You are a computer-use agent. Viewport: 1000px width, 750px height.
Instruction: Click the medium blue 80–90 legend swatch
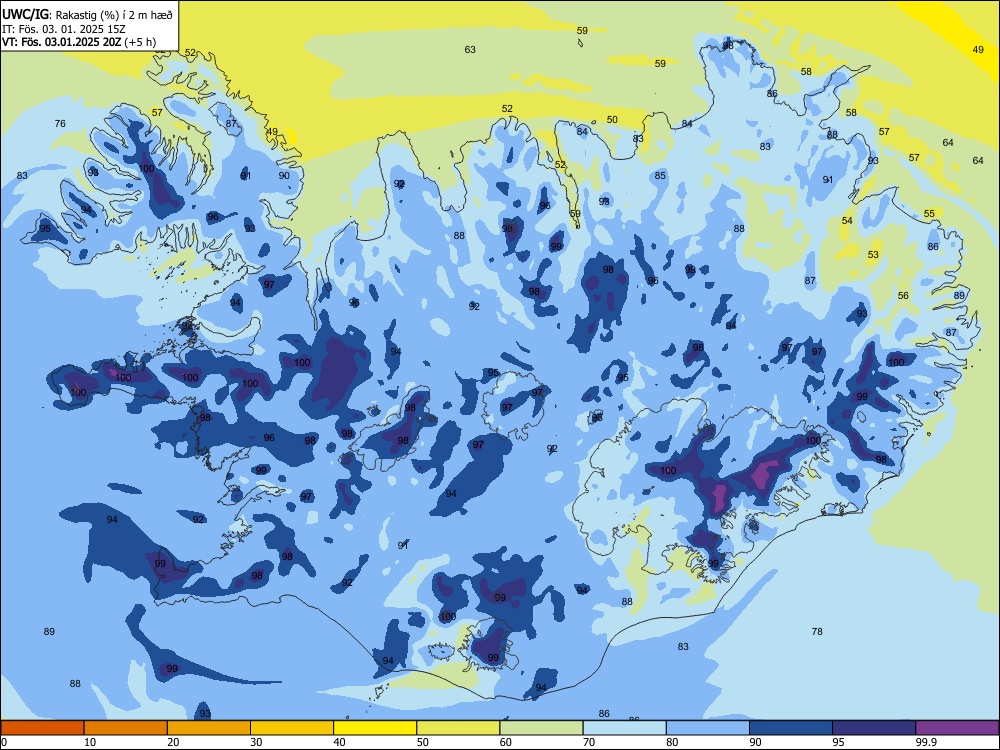click(x=708, y=728)
